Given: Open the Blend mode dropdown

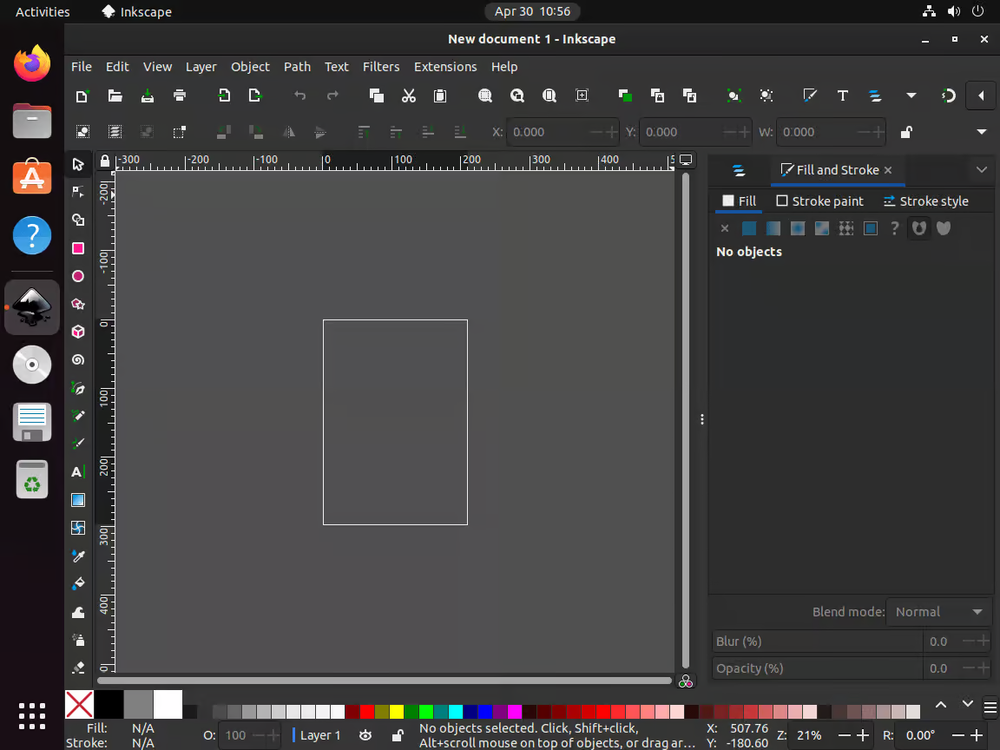Looking at the screenshot, I should [939, 612].
